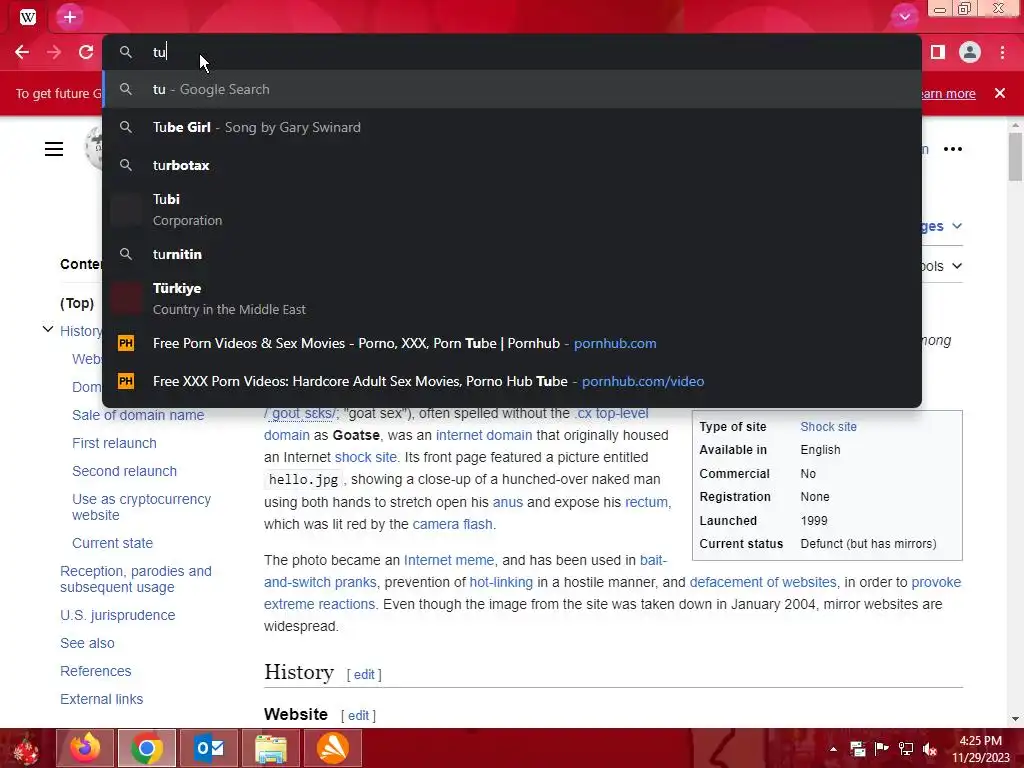Go to 'Sale of domain name' section

(x=138, y=415)
